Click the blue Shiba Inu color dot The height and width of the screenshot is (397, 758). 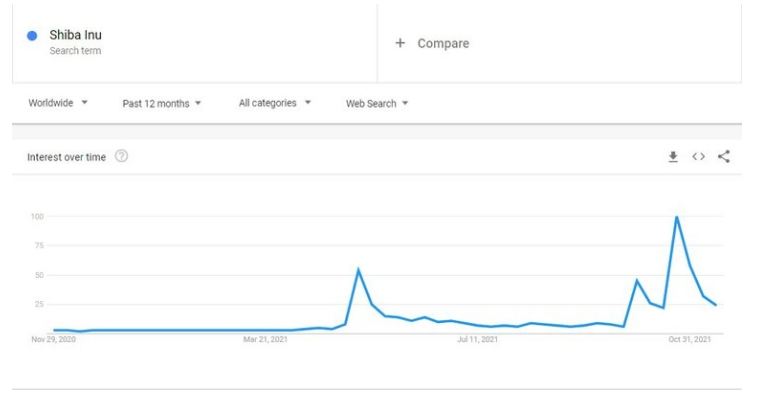[32, 36]
